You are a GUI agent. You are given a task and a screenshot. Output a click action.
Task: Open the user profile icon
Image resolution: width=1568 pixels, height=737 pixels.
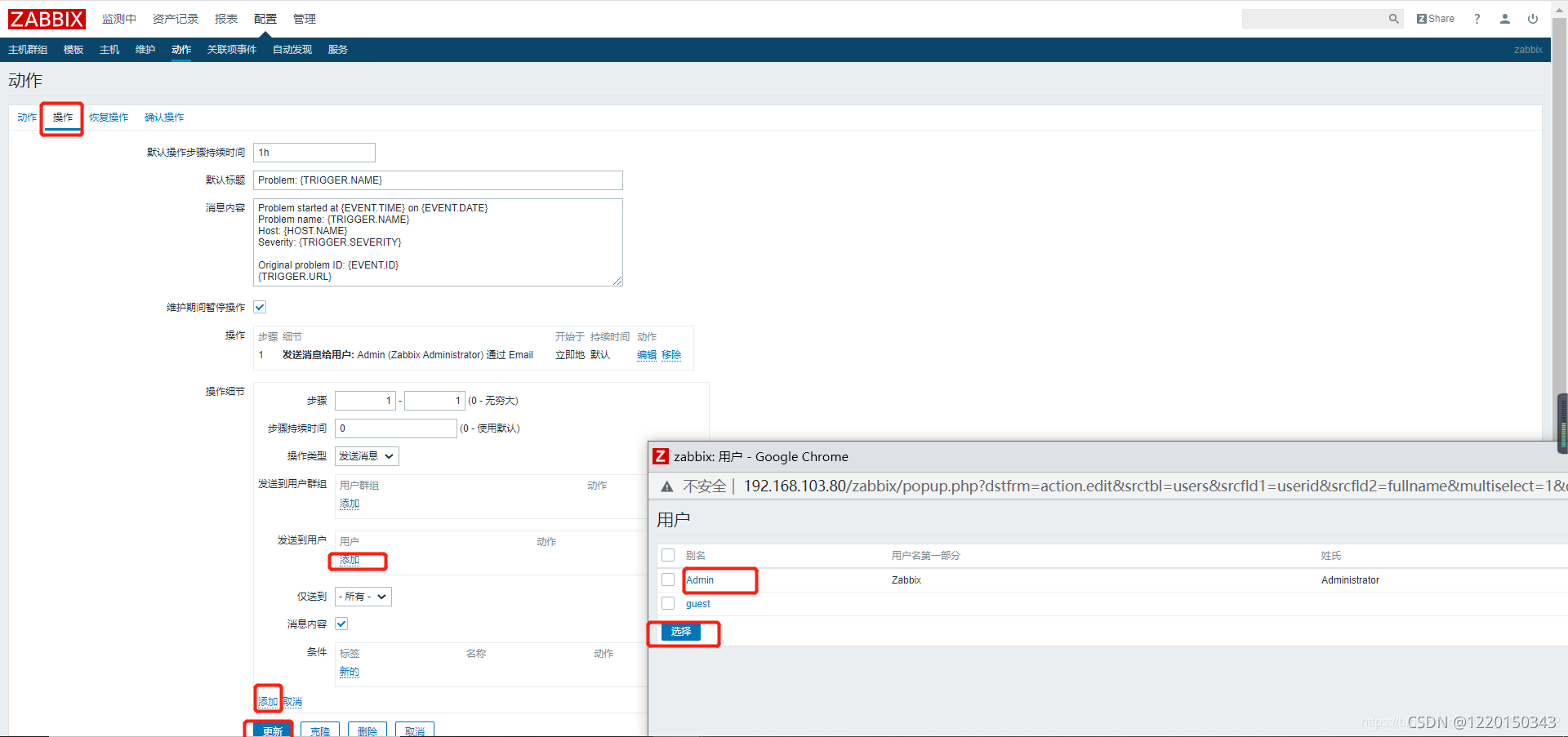tap(1504, 19)
